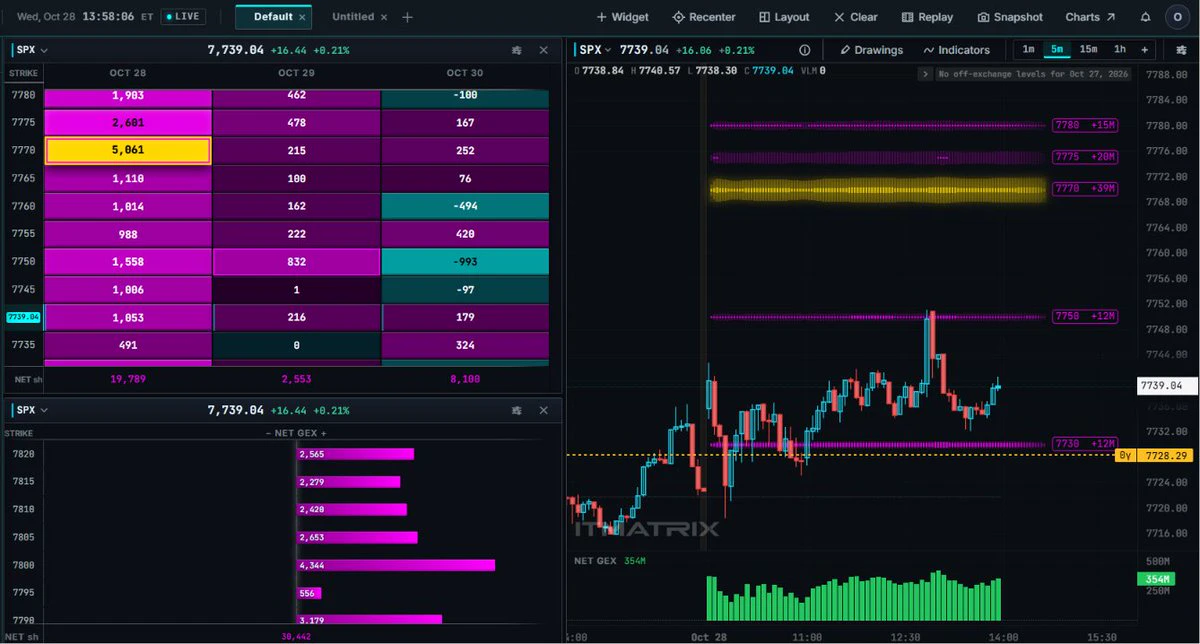The height and width of the screenshot is (644, 1200).
Task: Click the 354M Net GEX value tag
Action: pos(1156,579)
